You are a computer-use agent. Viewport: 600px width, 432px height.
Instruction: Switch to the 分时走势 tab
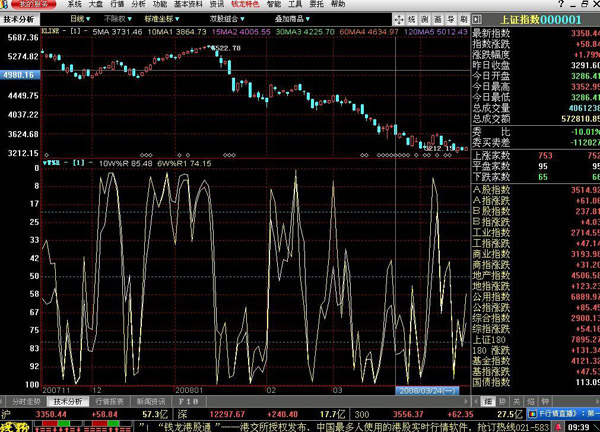click(x=25, y=402)
